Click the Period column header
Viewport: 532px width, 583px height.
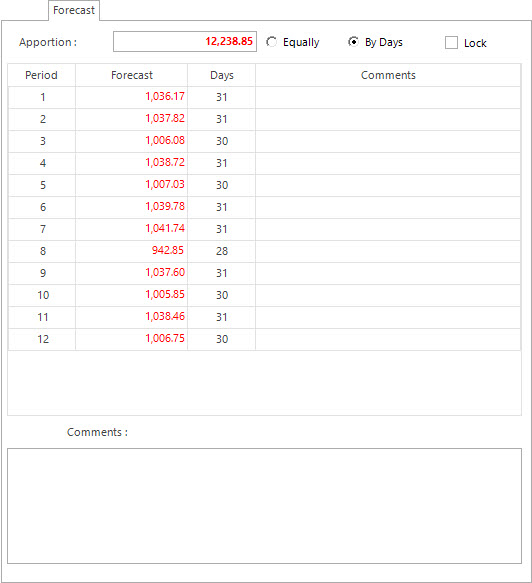[x=42, y=75]
